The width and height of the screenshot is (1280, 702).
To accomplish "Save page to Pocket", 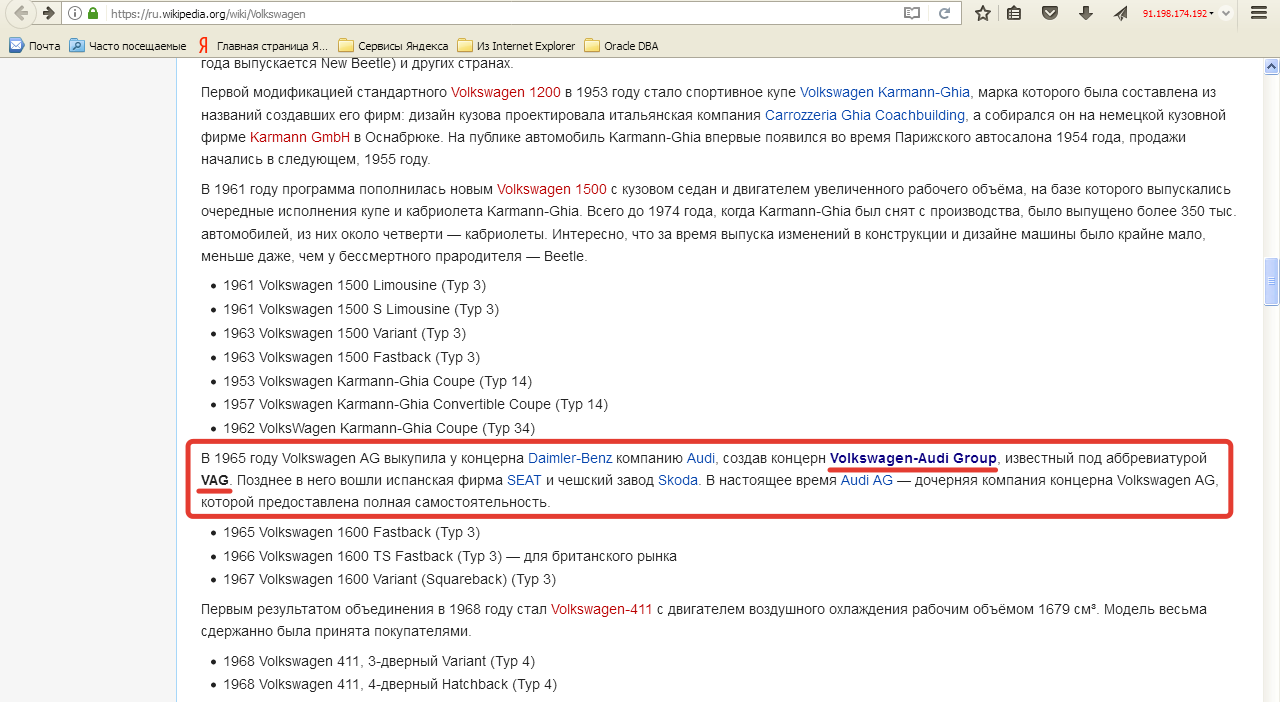I will coord(1049,13).
